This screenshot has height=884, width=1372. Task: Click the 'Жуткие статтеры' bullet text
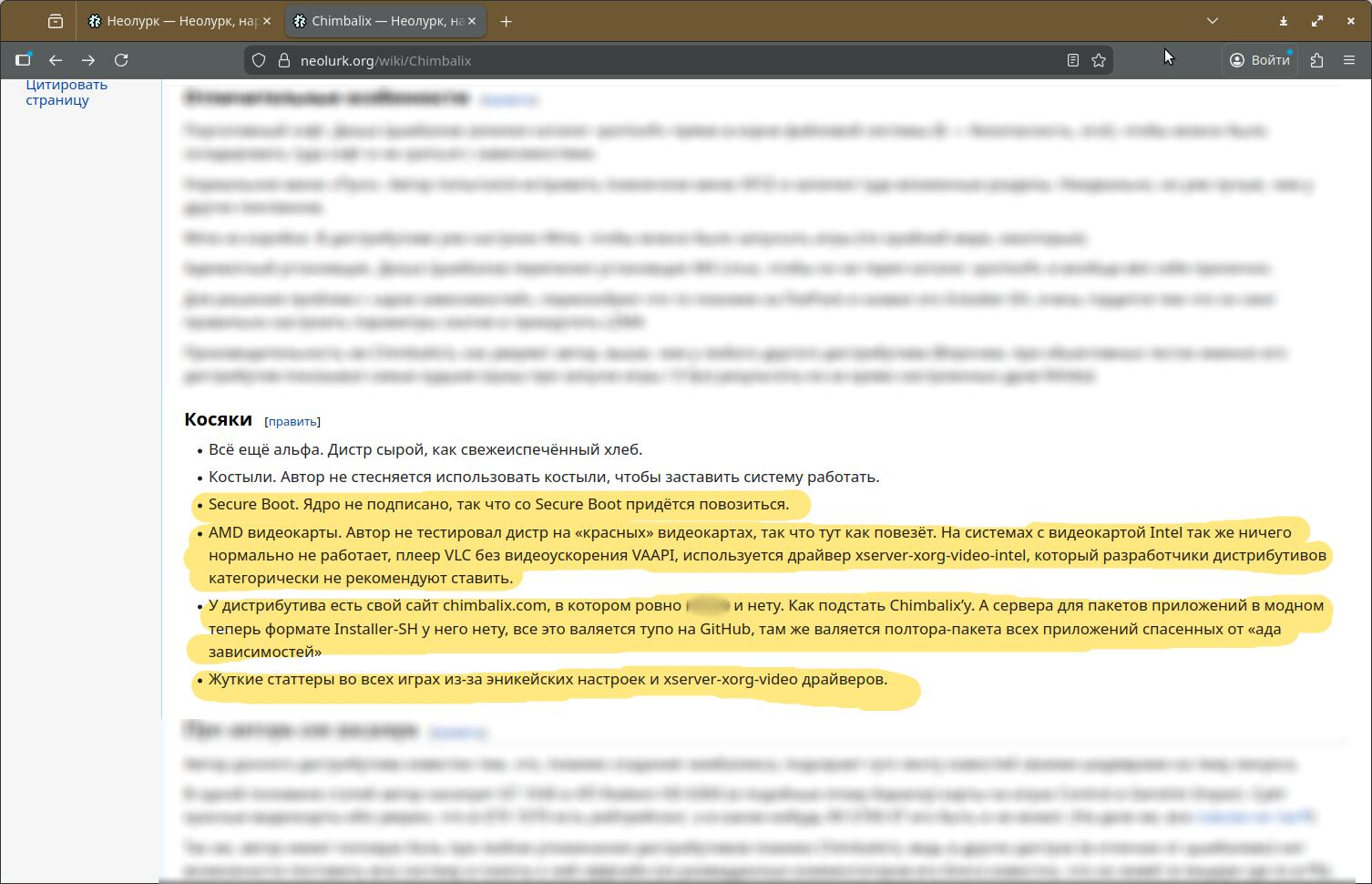548,679
